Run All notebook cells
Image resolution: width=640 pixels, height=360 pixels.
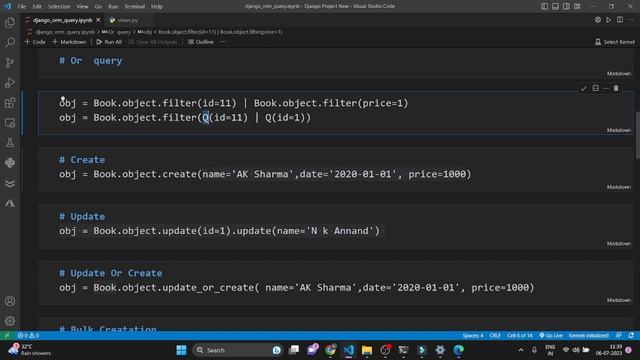click(x=109, y=42)
